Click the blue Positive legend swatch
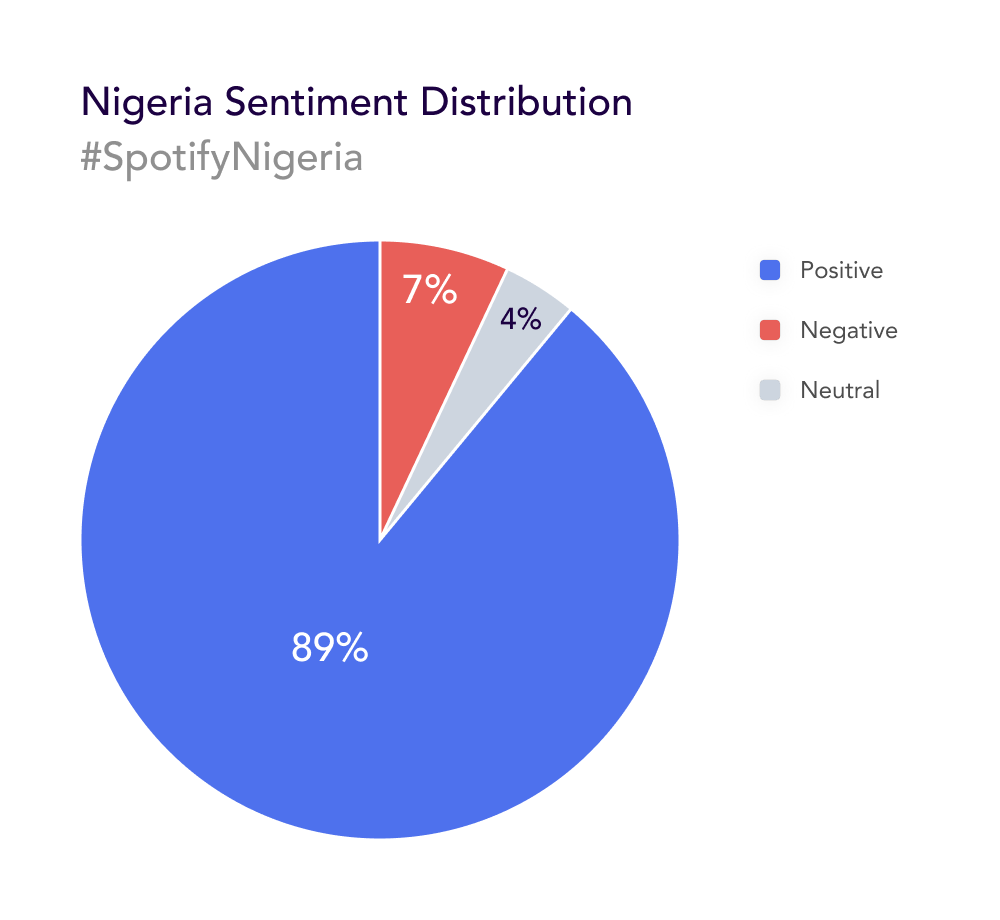This screenshot has height=920, width=1000. pos(770,270)
